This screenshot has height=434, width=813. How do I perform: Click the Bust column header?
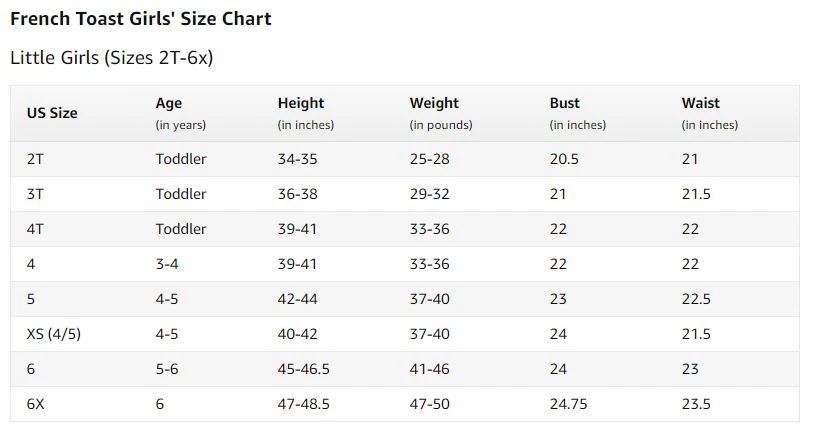564,103
